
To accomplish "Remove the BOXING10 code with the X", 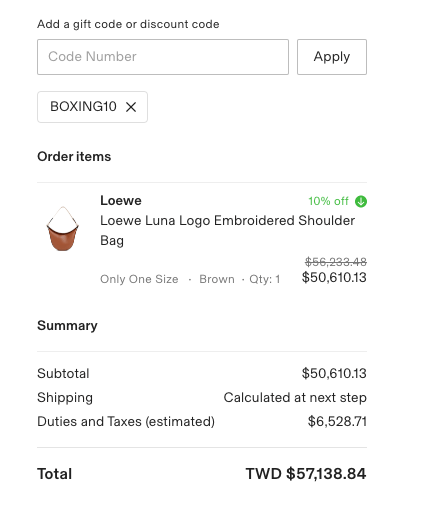I will [131, 107].
